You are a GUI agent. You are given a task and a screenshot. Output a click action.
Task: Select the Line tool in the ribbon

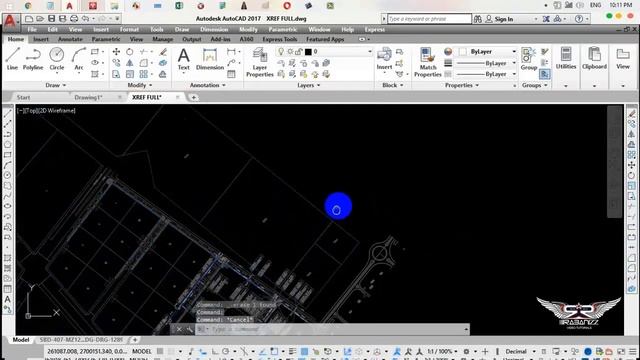point(12,58)
